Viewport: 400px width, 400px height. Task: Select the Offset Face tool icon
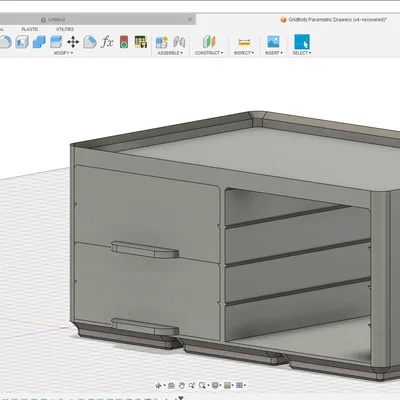[x=56, y=42]
